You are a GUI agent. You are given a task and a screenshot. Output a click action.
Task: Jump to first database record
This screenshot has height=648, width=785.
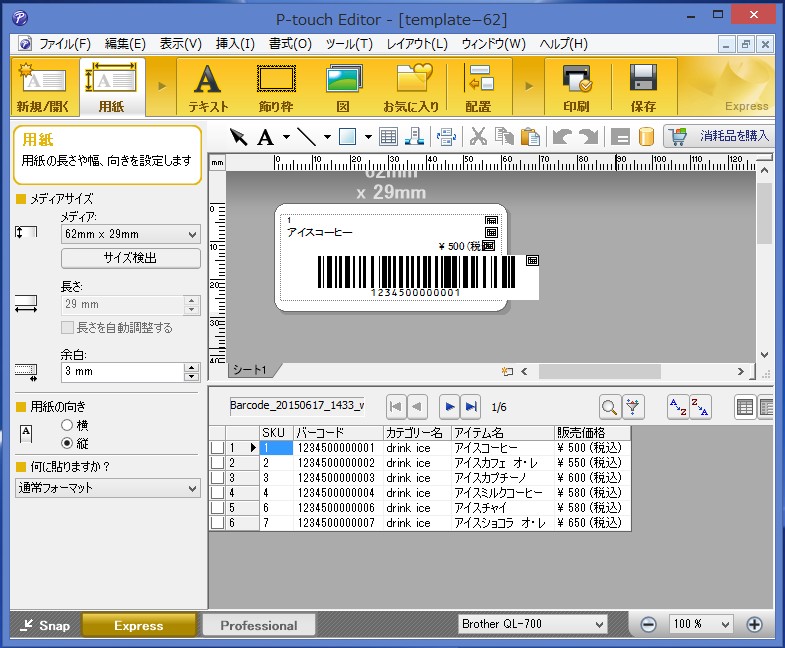[x=396, y=407]
